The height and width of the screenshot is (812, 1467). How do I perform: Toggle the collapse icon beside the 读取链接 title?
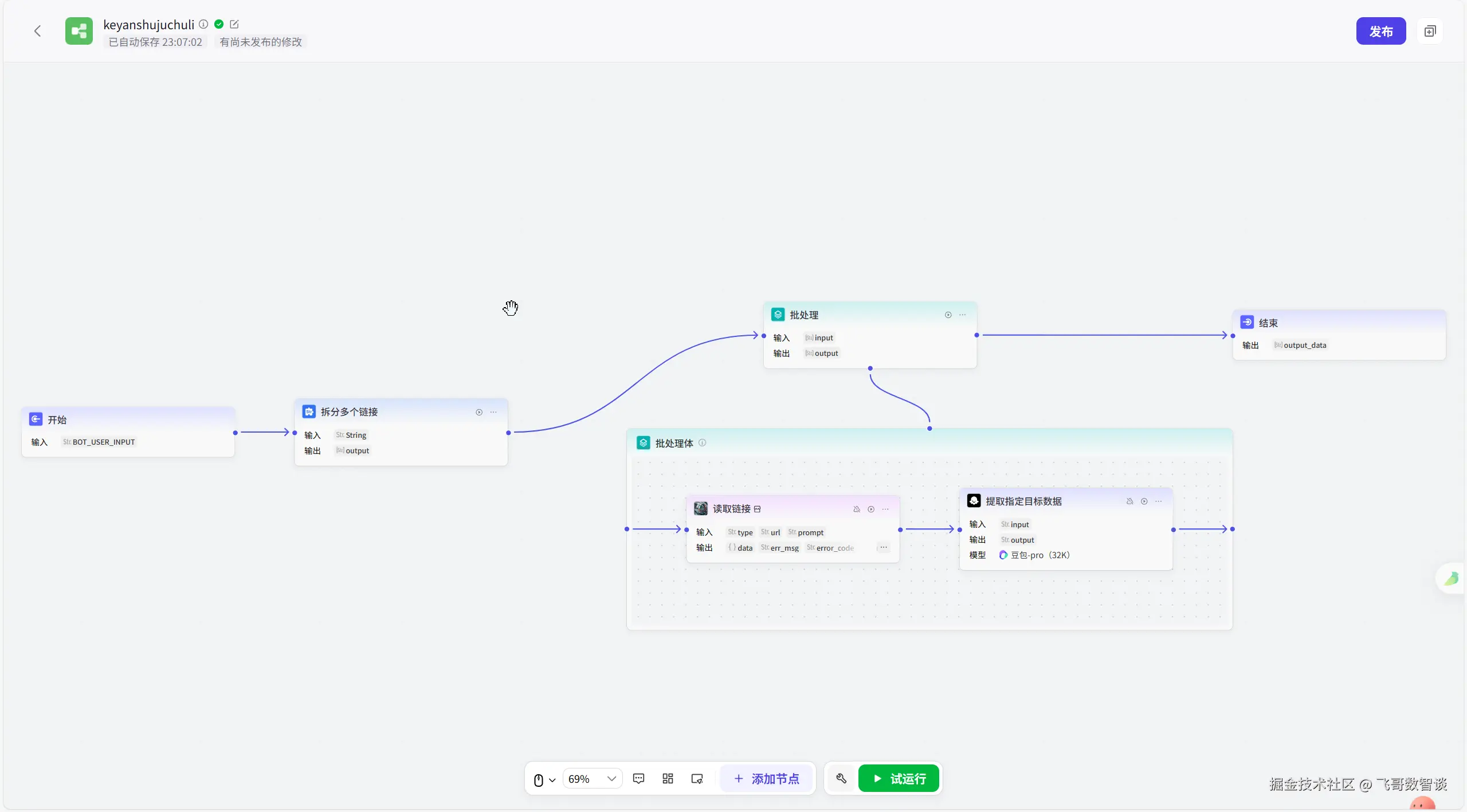pos(758,509)
